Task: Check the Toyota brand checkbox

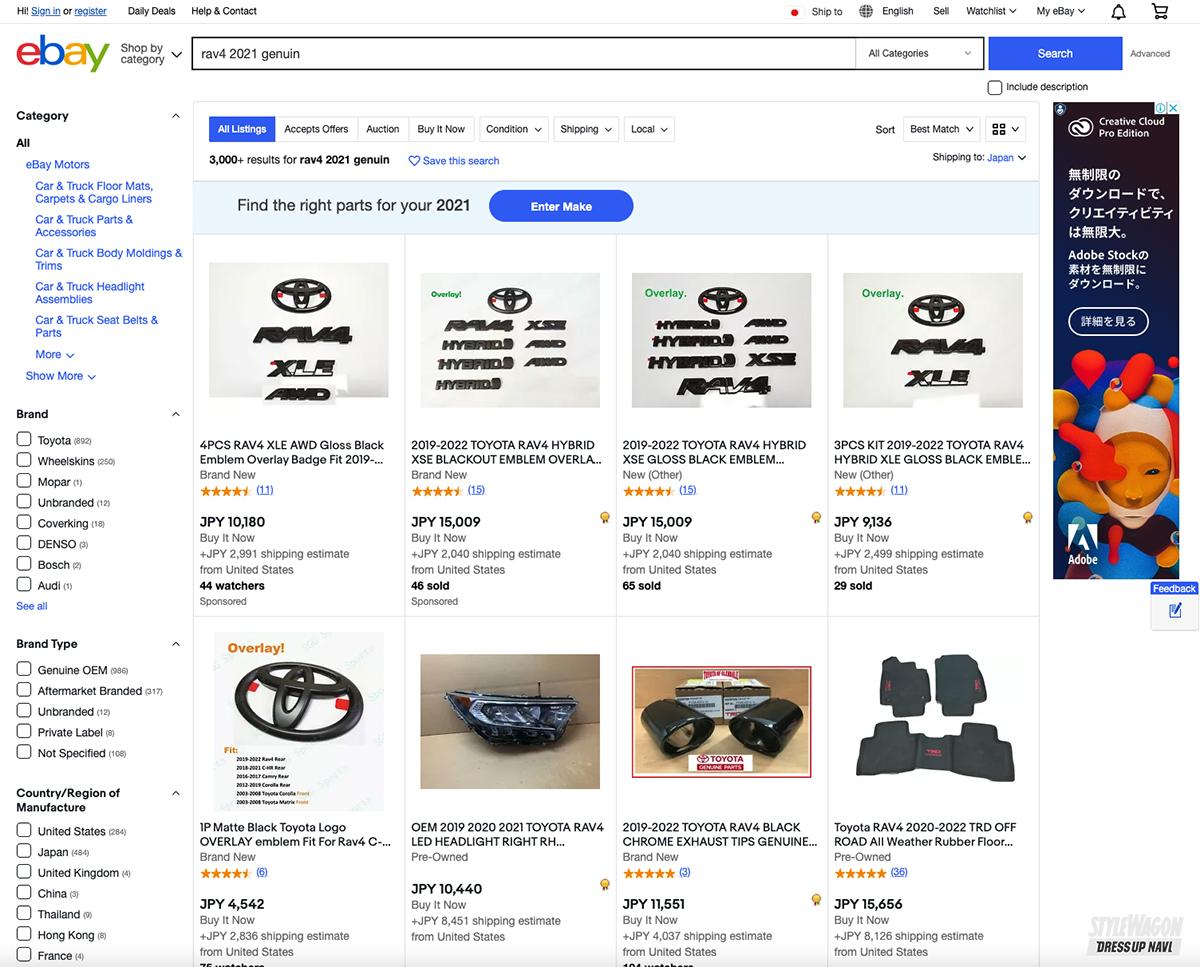Action: 24,440
